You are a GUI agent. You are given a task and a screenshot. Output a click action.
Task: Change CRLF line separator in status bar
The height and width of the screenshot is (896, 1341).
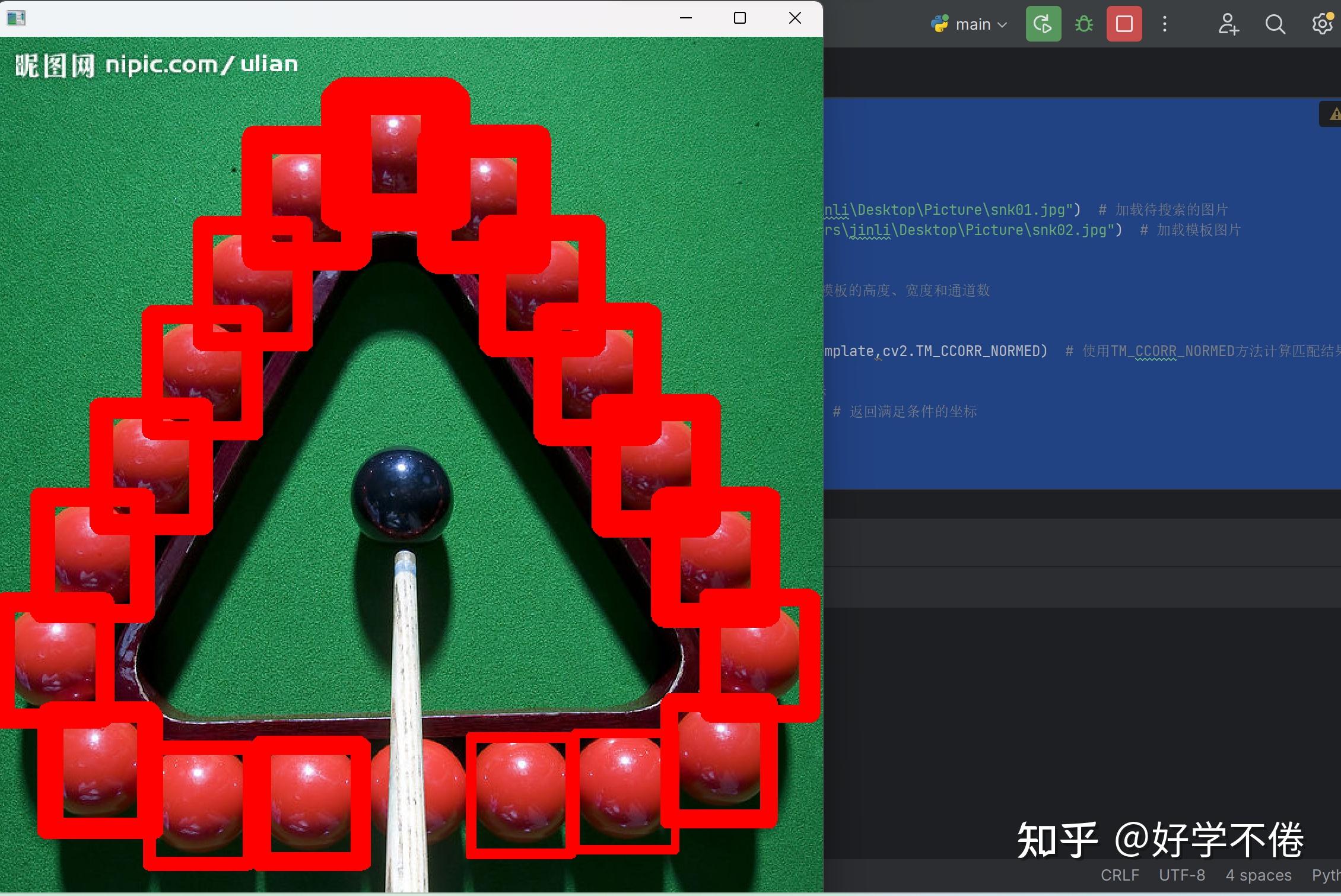1120,875
